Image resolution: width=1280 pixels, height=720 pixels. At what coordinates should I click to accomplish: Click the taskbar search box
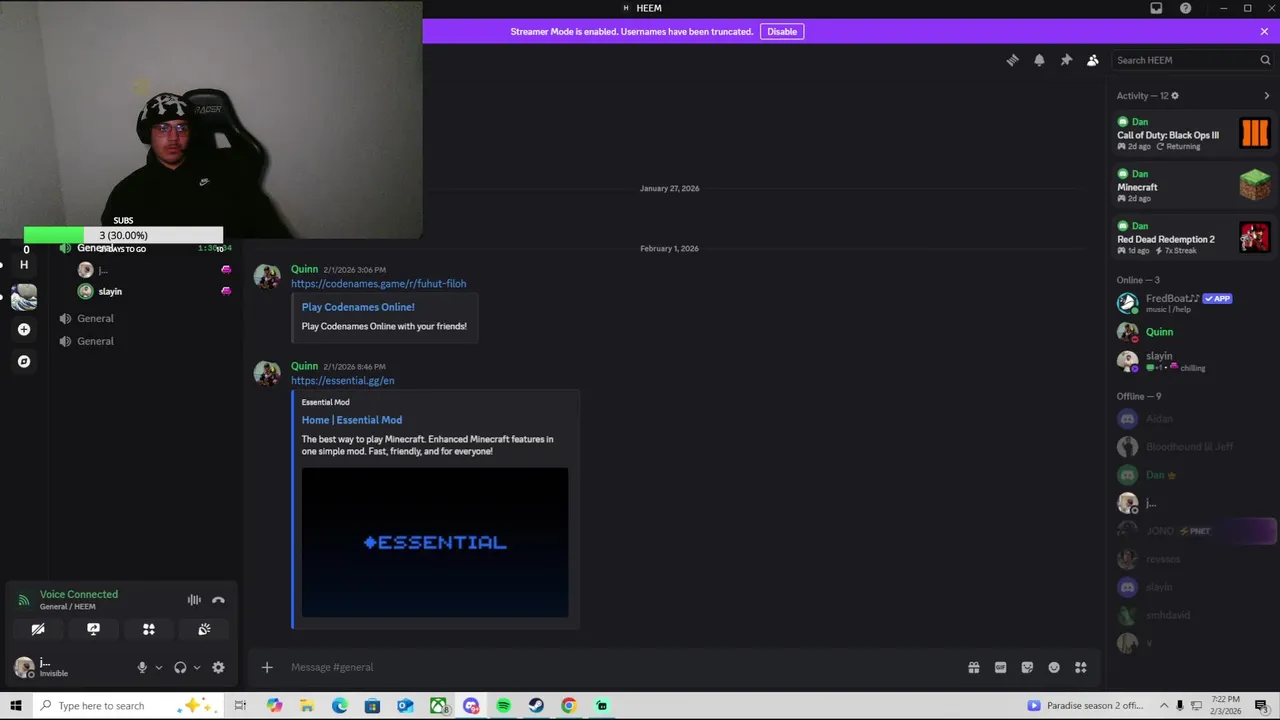[x=130, y=705]
